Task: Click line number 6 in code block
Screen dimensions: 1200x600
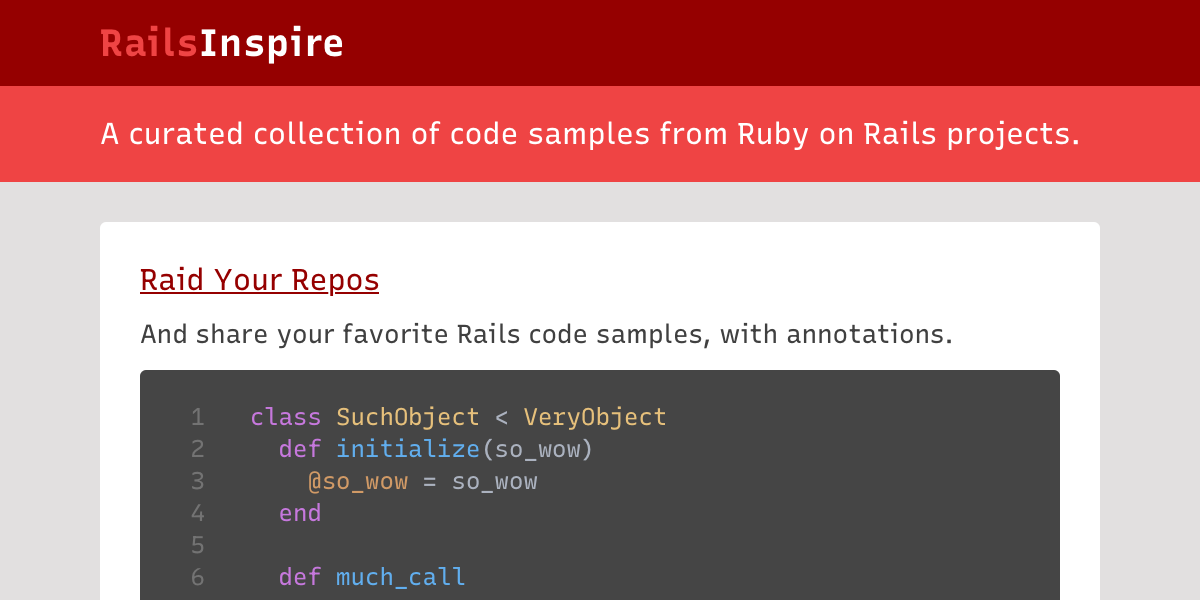Action: [x=197, y=577]
